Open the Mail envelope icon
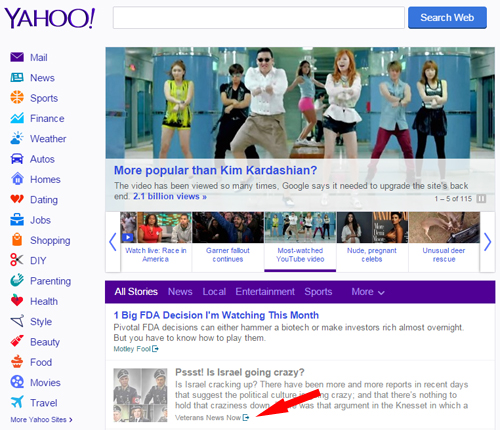 click(17, 57)
